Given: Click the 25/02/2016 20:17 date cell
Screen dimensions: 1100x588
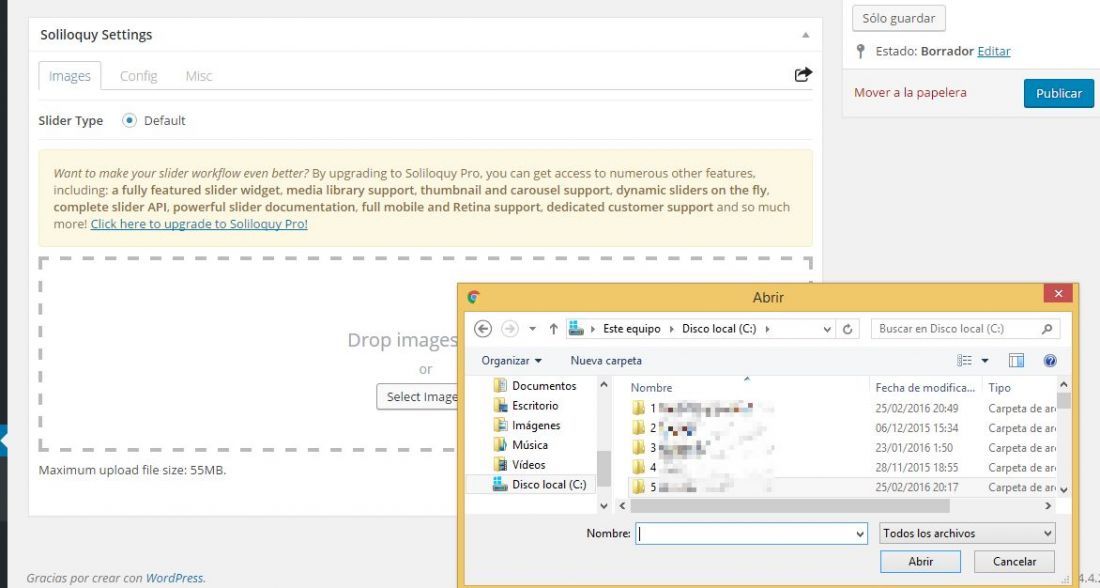Looking at the screenshot, I should [917, 487].
